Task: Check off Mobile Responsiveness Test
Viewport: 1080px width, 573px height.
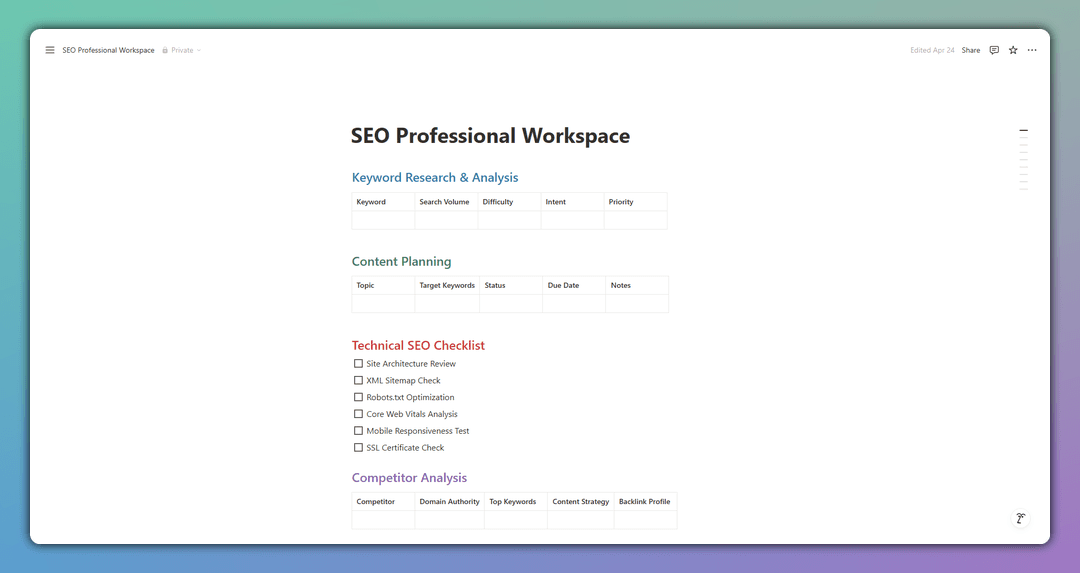Action: point(359,431)
